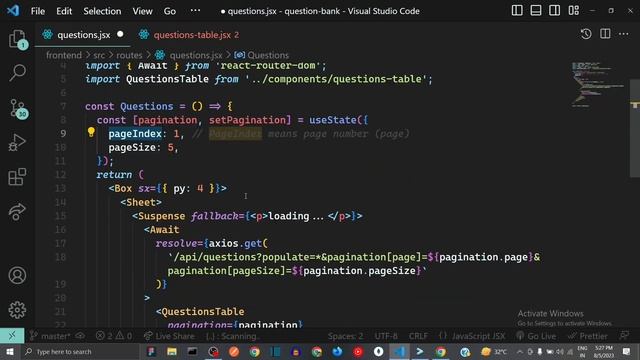Click the lightbulb code action on line 9
Screen dimensions: 640x360
click(x=91, y=132)
